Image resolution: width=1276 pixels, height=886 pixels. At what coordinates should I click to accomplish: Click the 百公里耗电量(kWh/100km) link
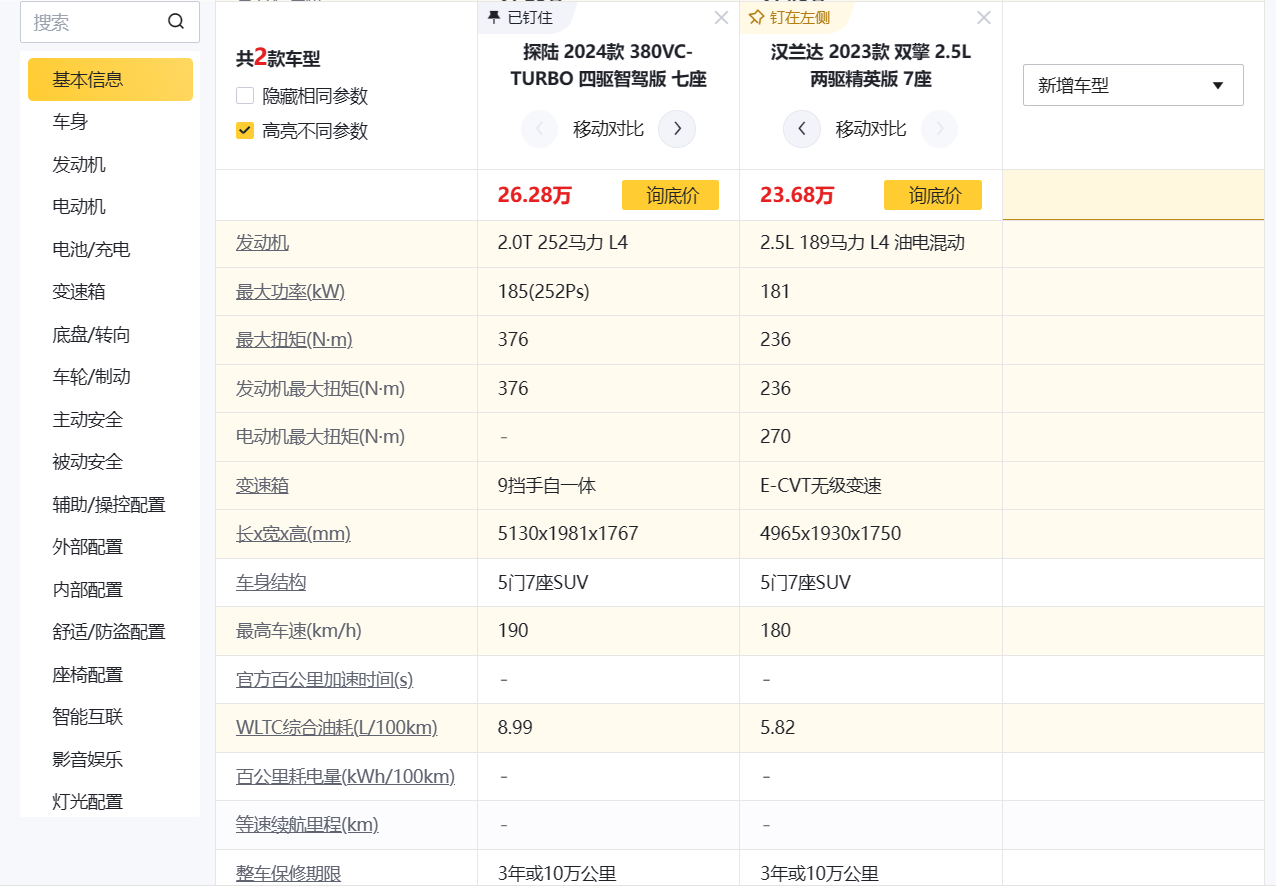(x=345, y=777)
